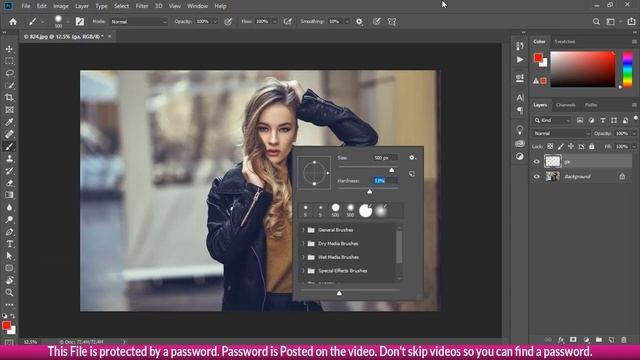Expand Special Effects Brushes folder

(303, 271)
